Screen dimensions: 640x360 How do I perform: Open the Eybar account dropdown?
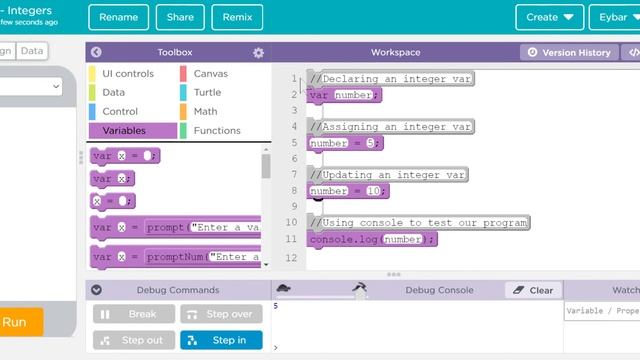point(615,17)
